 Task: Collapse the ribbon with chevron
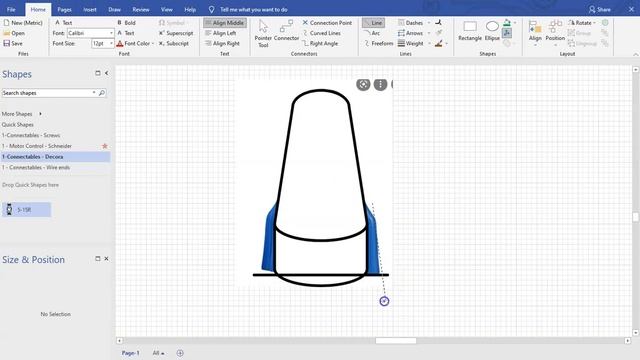[636, 54]
